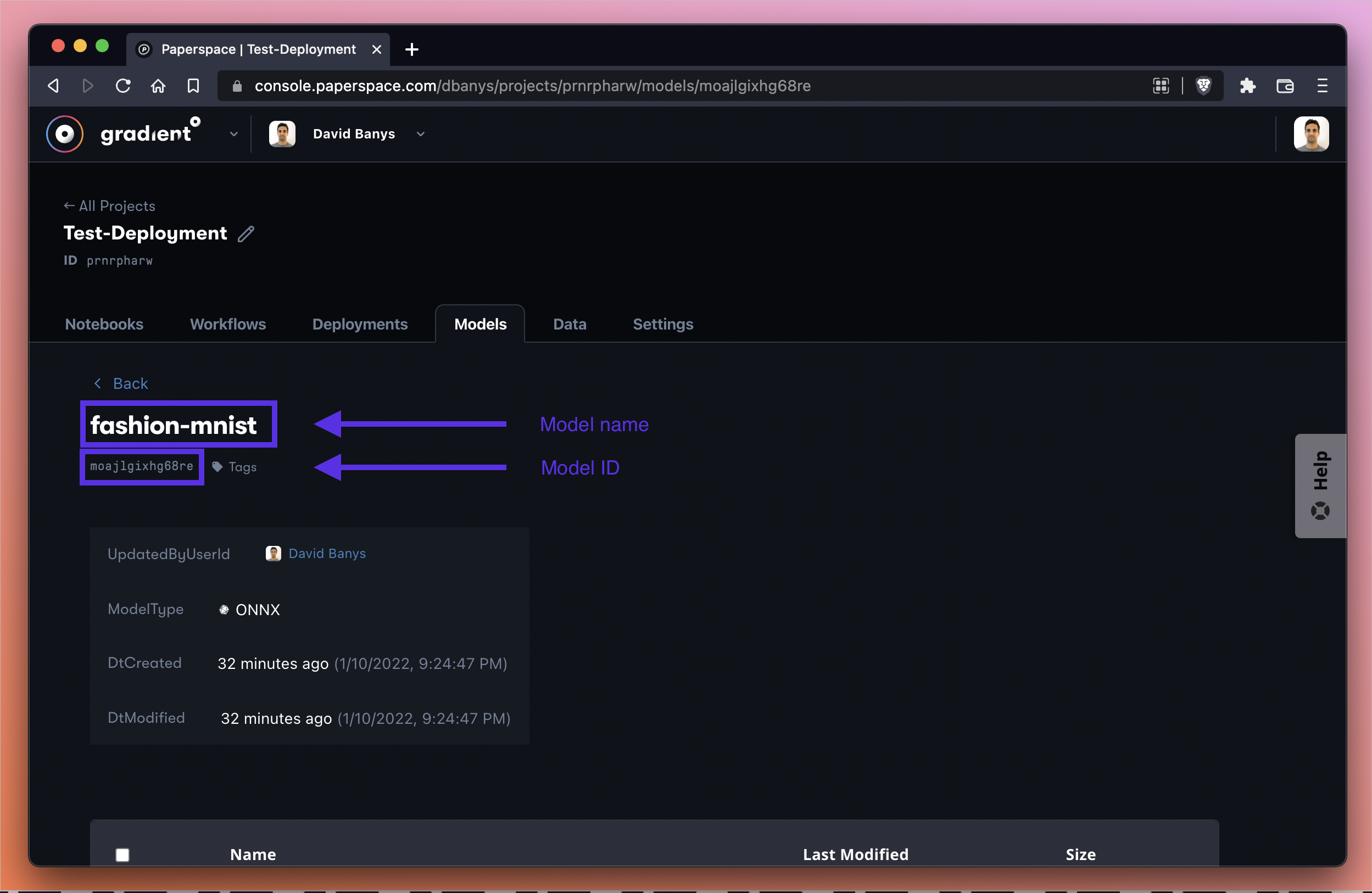Click the browser address bar URL
The image size is (1372, 893).
point(533,86)
